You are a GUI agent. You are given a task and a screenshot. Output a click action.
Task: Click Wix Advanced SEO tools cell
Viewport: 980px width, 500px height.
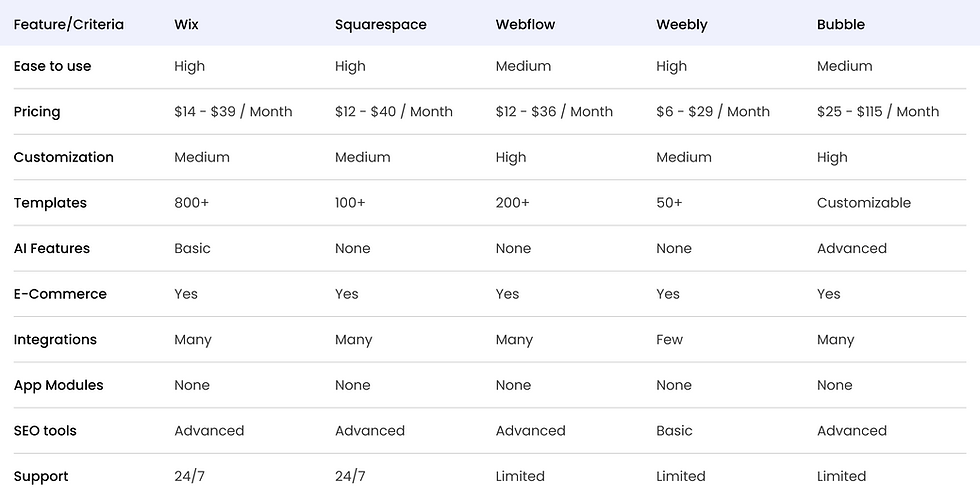(209, 431)
